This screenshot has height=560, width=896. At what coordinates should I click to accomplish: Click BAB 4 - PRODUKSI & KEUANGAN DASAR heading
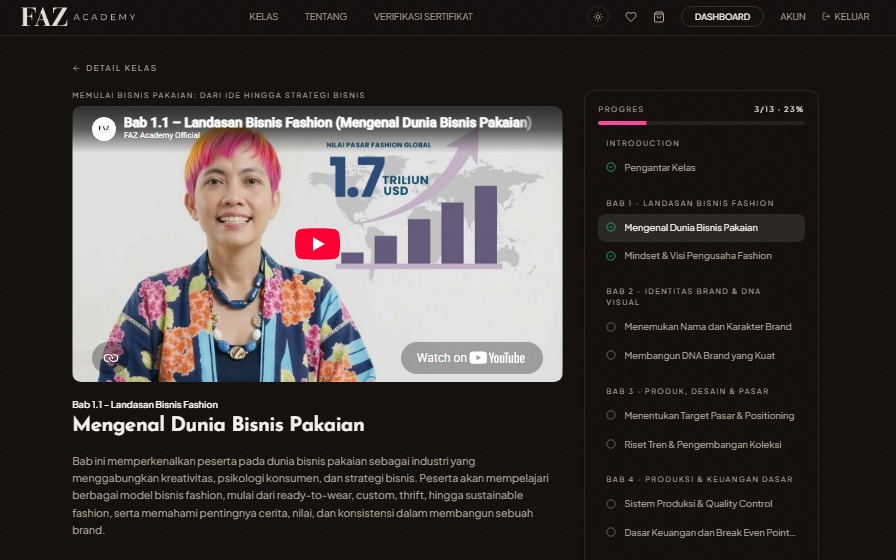tap(699, 479)
